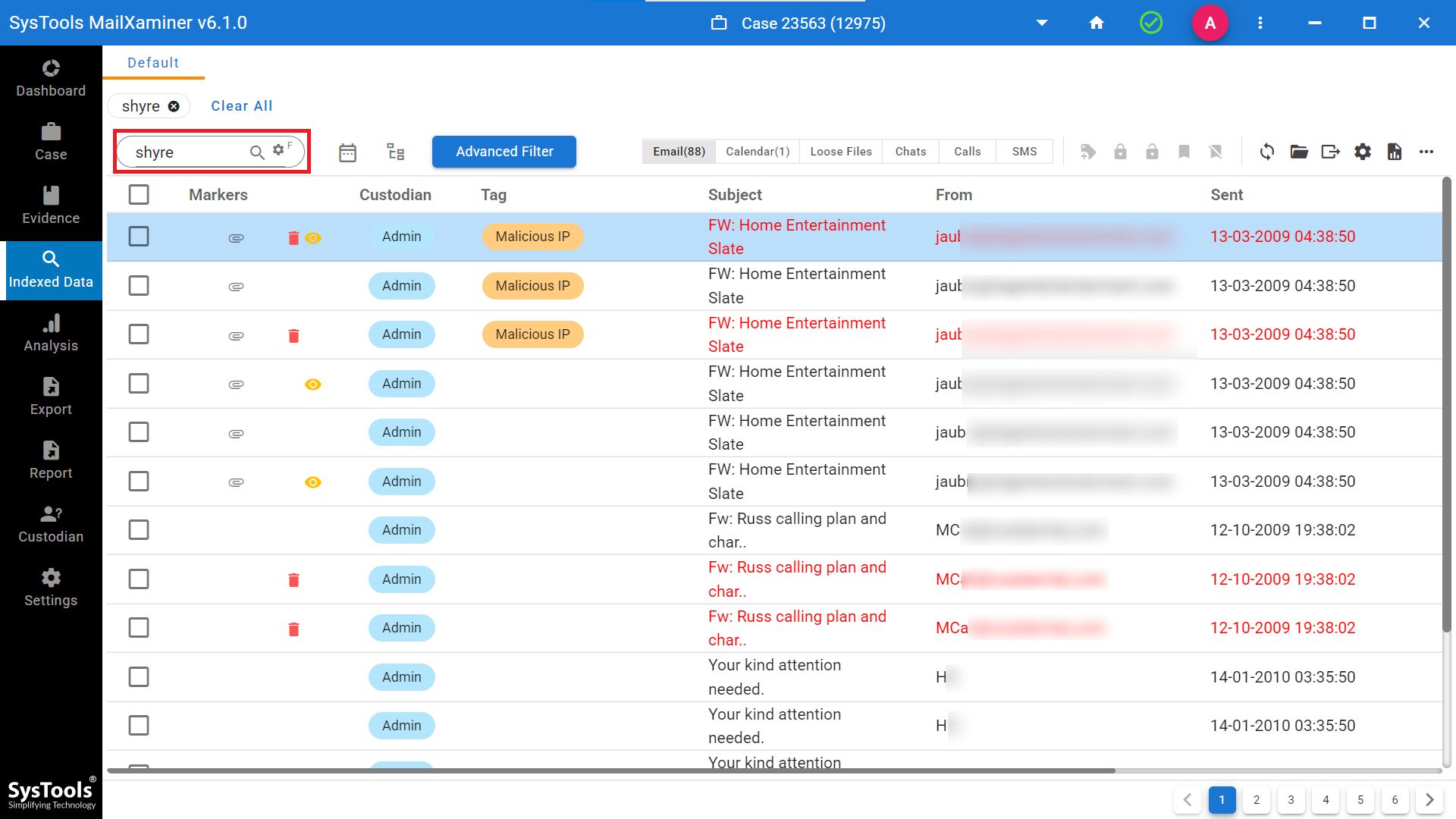
Task: Remove the 'shyre' filter chip
Action: [x=174, y=106]
